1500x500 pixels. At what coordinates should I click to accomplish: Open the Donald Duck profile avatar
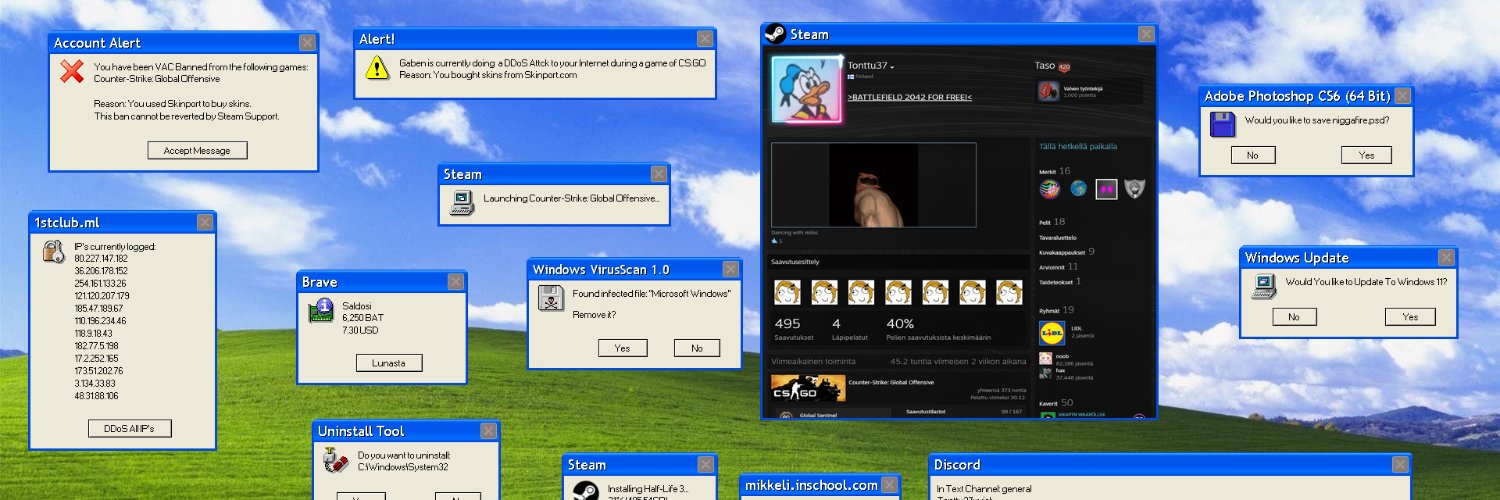[807, 90]
